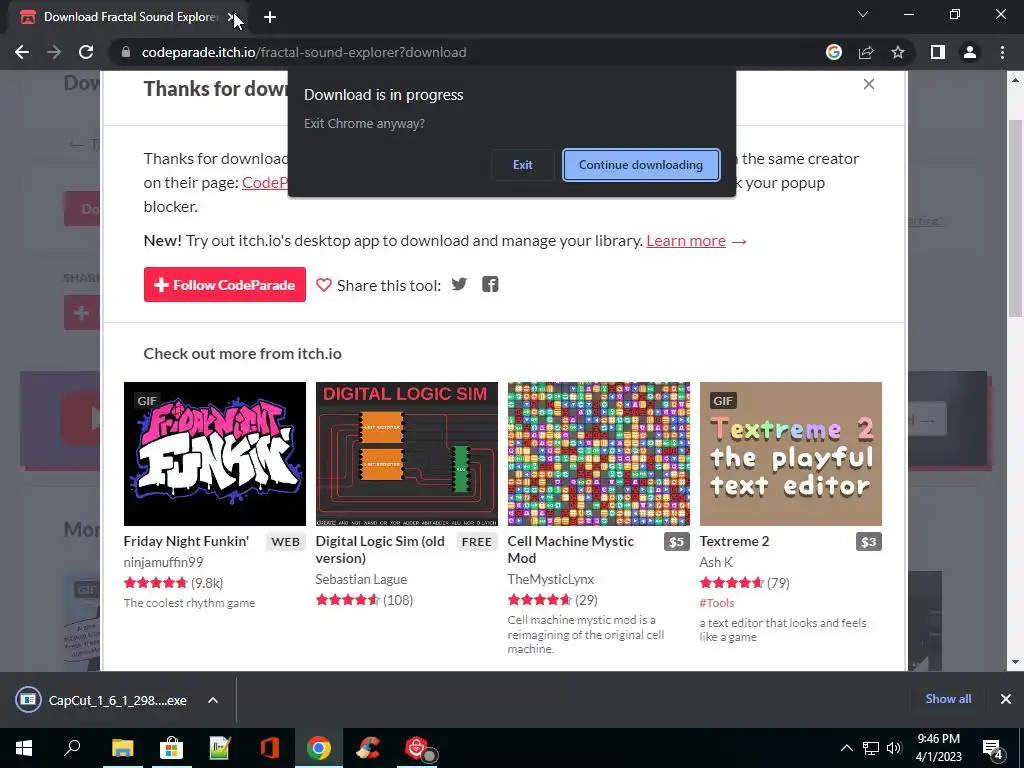Show hidden system tray icons

[x=846, y=748]
